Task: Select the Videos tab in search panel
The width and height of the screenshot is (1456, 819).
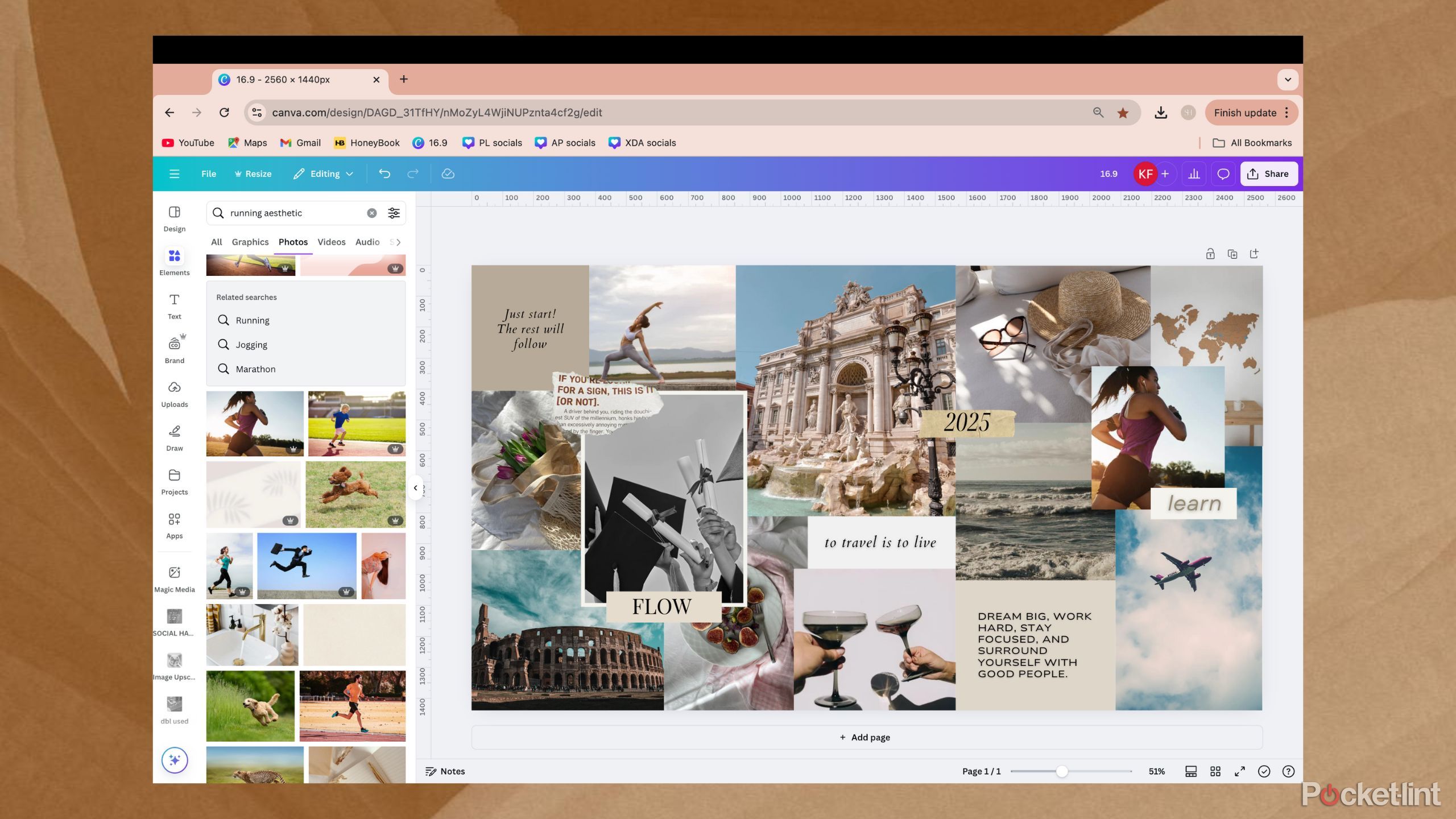Action: point(331,242)
